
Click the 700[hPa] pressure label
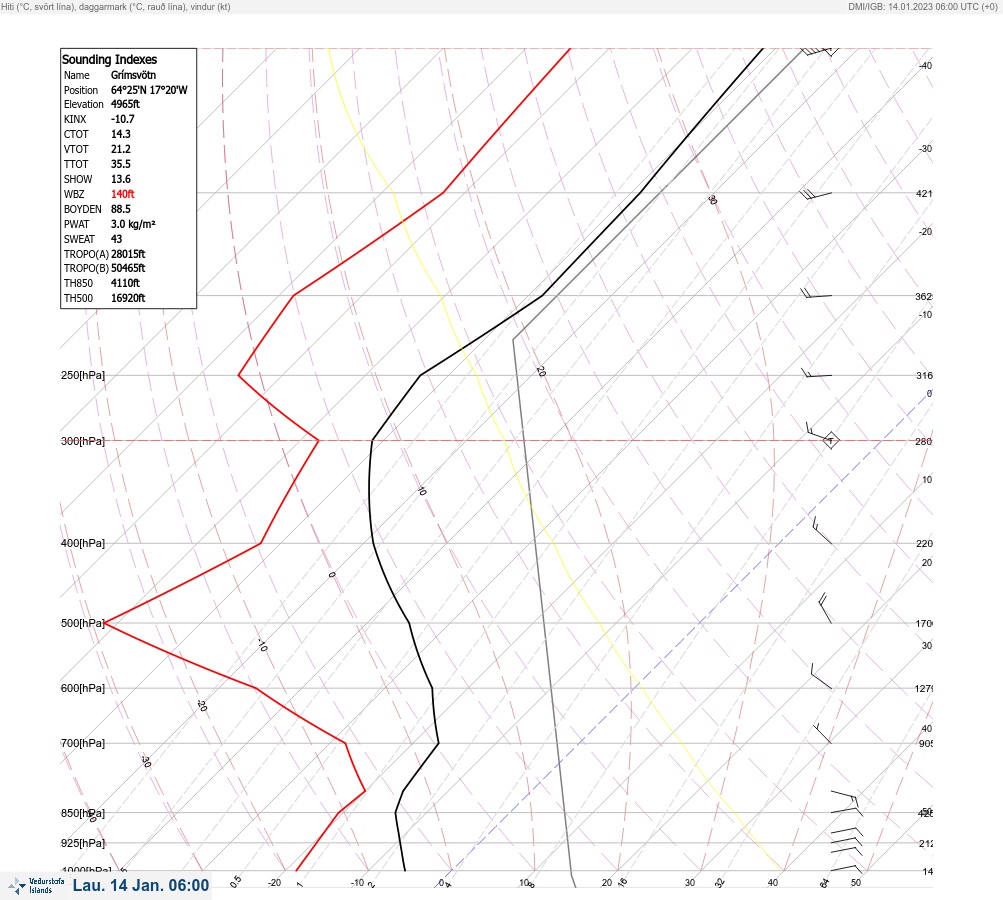pyautogui.click(x=83, y=743)
